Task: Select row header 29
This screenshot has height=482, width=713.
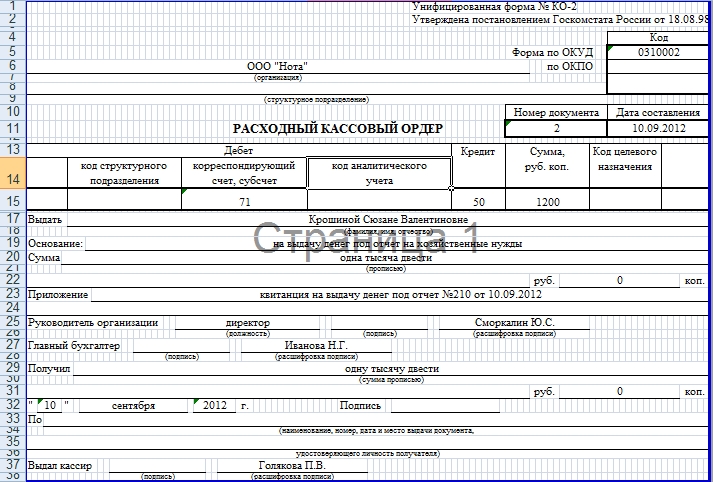Action: 13,368
